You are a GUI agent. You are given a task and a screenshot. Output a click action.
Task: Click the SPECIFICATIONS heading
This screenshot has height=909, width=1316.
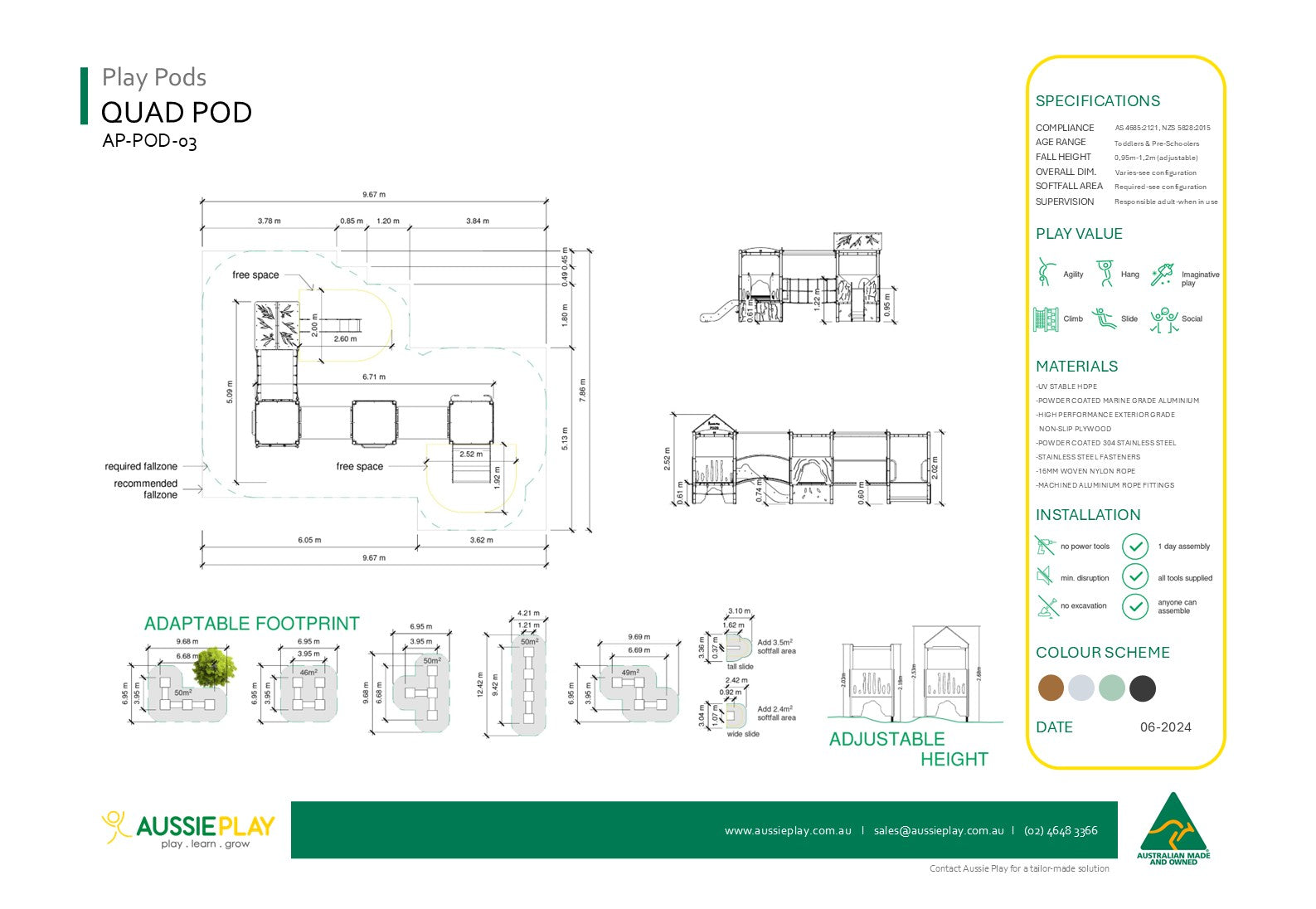[1098, 101]
